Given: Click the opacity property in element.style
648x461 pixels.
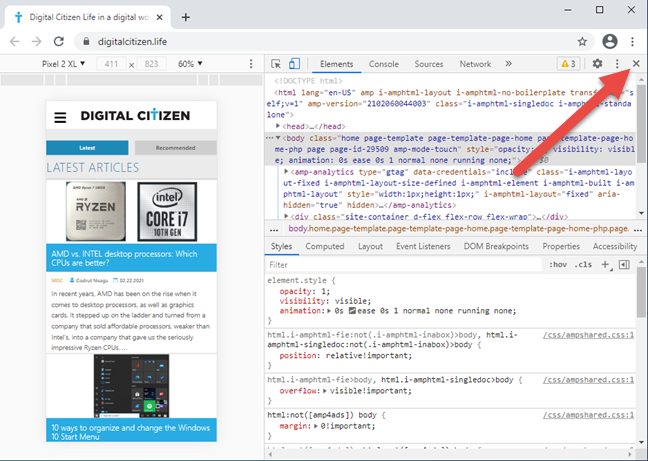Looking at the screenshot, I should point(295,291).
